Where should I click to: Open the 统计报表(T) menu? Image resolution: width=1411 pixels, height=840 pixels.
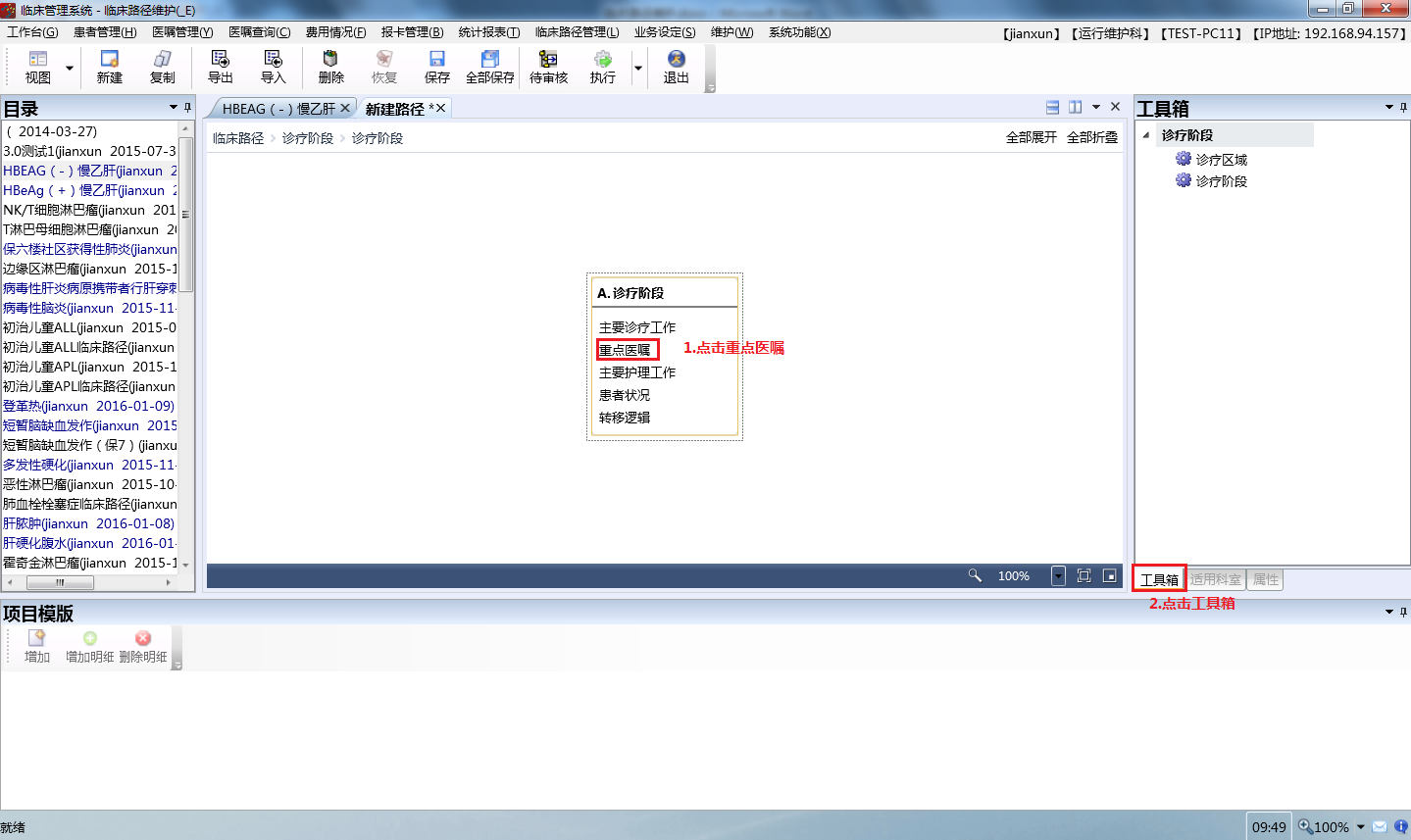point(489,32)
